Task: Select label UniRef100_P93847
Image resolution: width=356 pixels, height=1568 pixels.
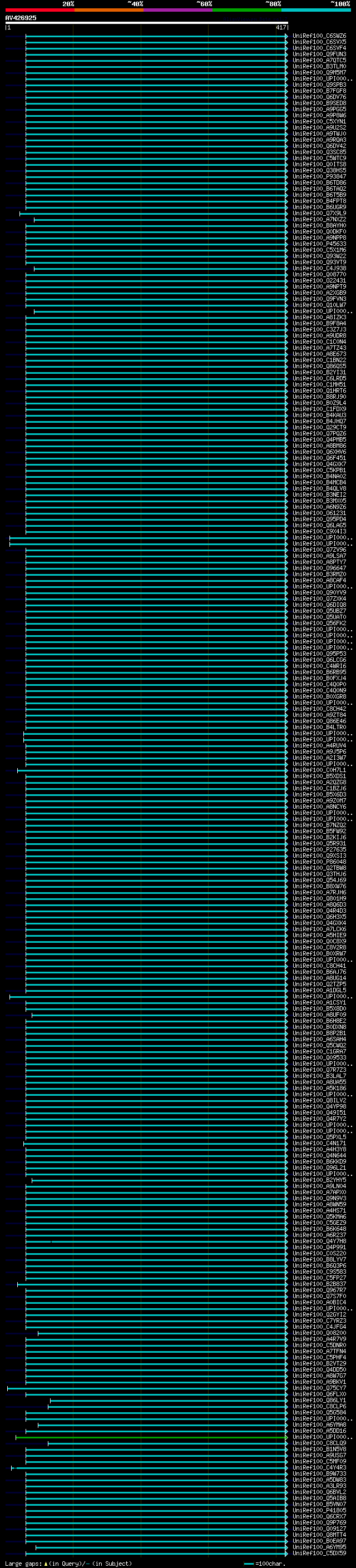Action: [319, 176]
